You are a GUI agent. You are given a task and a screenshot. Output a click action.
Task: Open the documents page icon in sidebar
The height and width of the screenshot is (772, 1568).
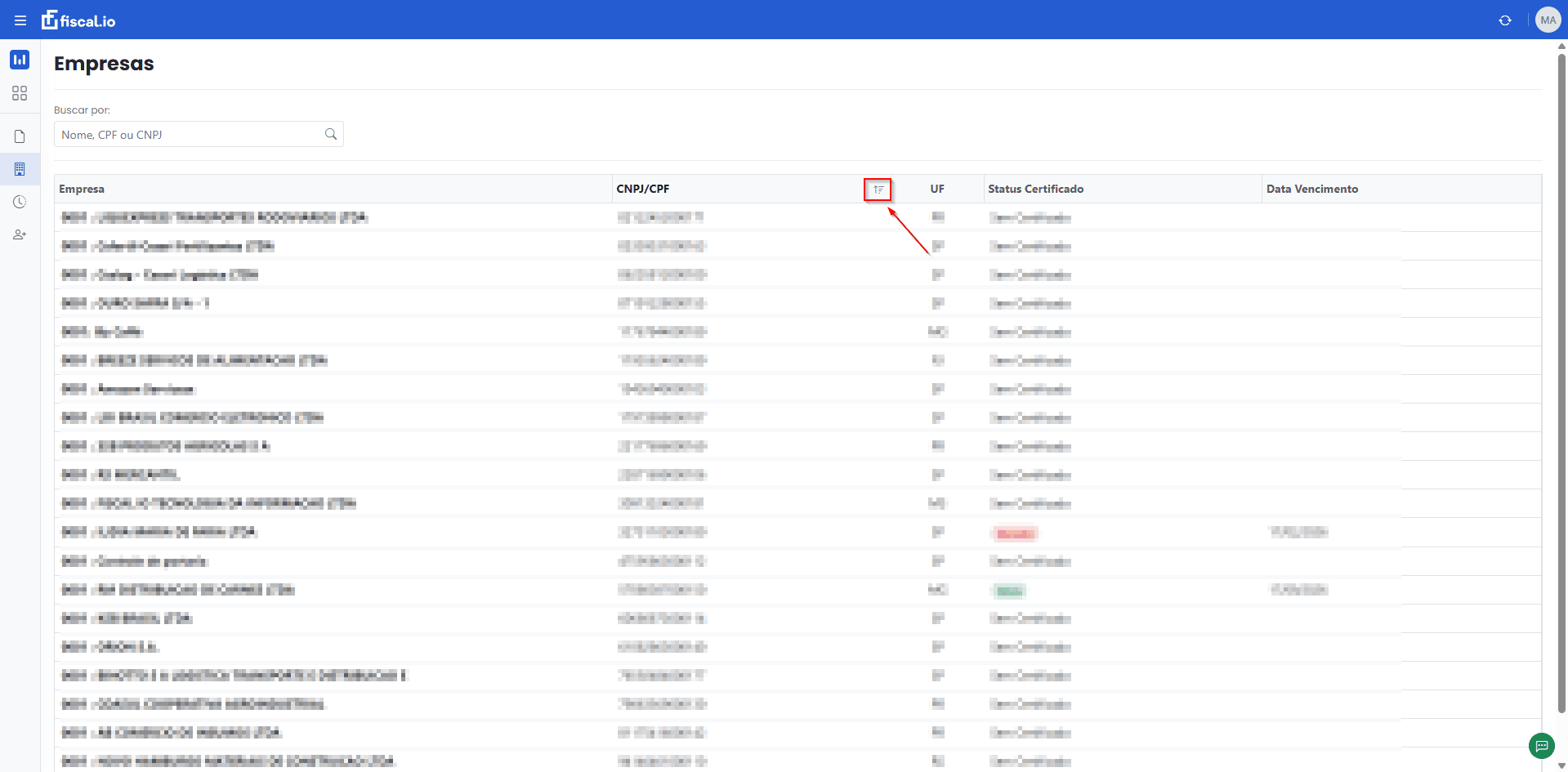tap(20, 136)
